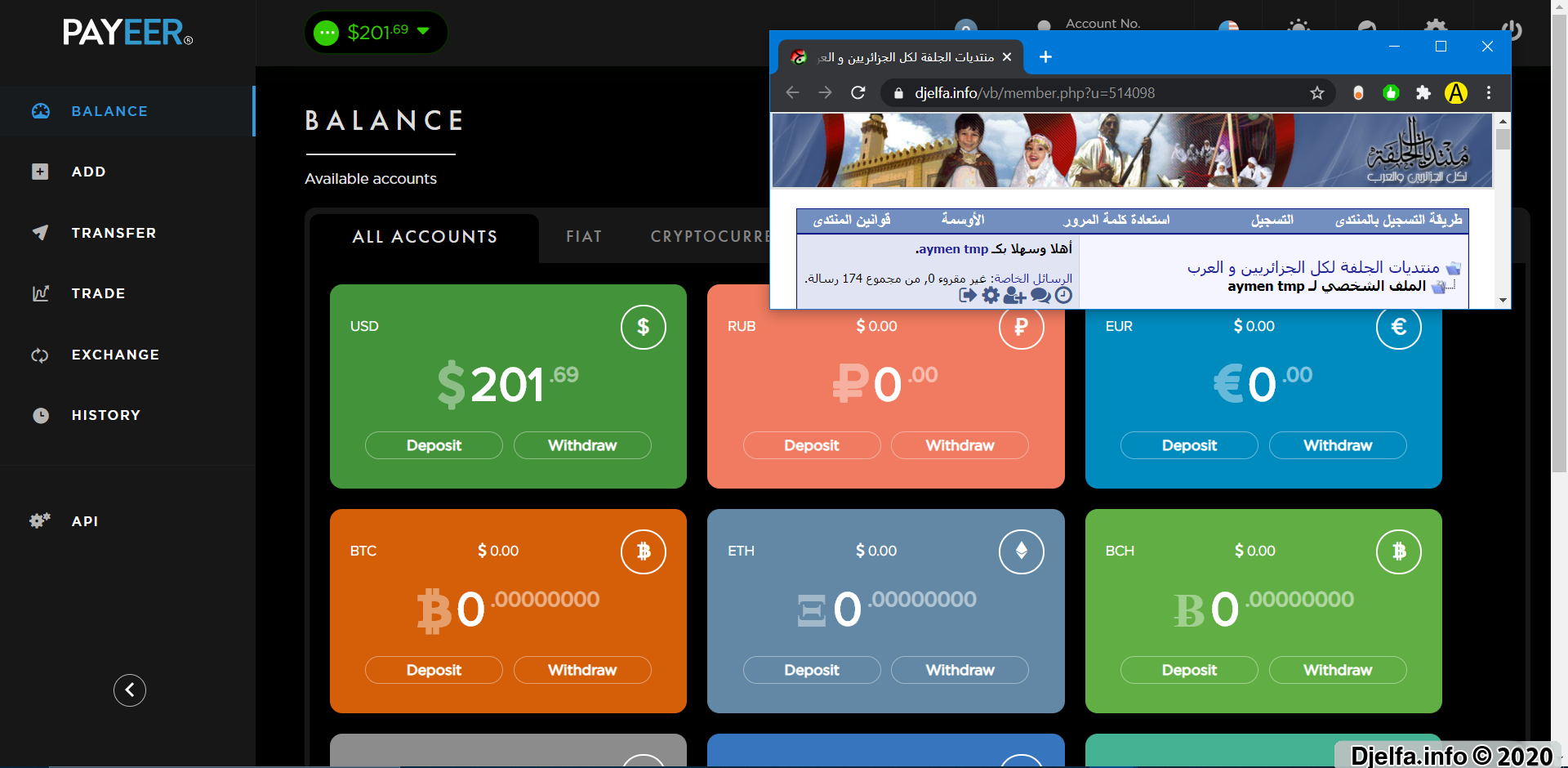Click the ethereum icon on ETH card

(1021, 551)
